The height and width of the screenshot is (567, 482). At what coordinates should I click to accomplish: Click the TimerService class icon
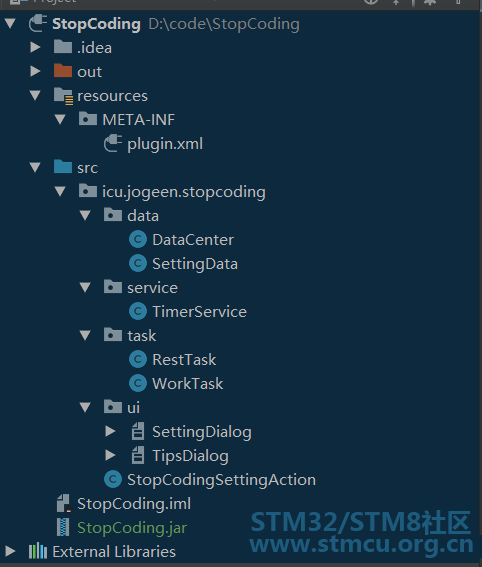138,311
